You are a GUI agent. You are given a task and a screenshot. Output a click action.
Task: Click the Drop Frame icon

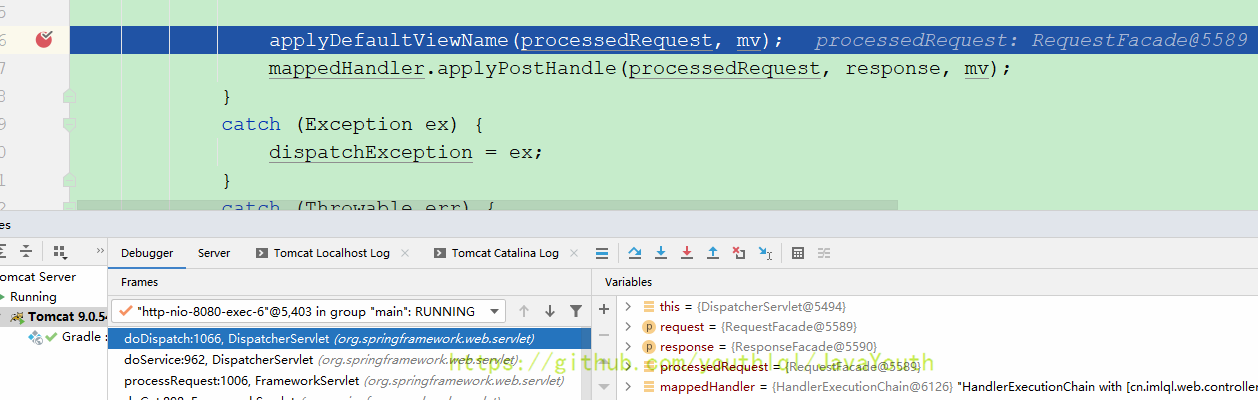coord(739,253)
